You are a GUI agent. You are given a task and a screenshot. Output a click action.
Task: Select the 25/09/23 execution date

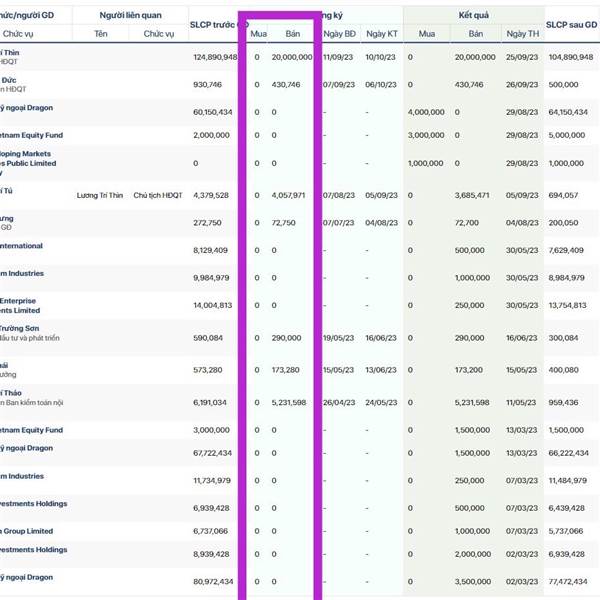pos(522,57)
